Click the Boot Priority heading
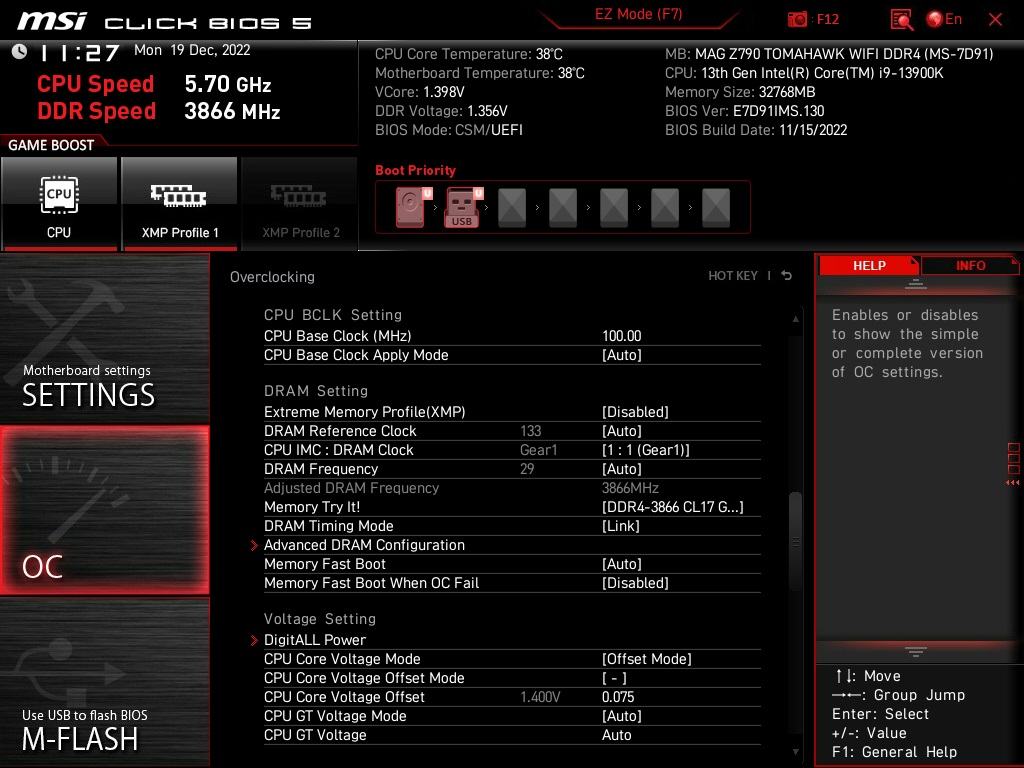 [x=415, y=170]
